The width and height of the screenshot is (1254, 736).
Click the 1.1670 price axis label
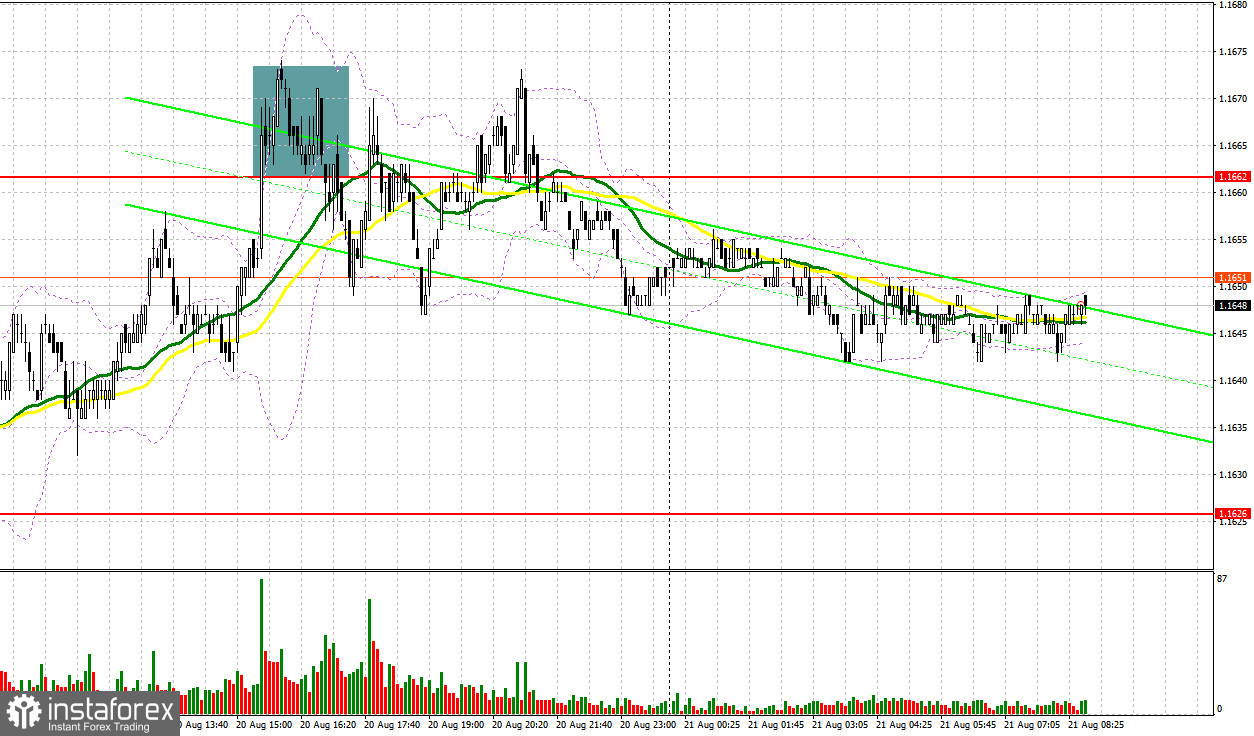1231,98
